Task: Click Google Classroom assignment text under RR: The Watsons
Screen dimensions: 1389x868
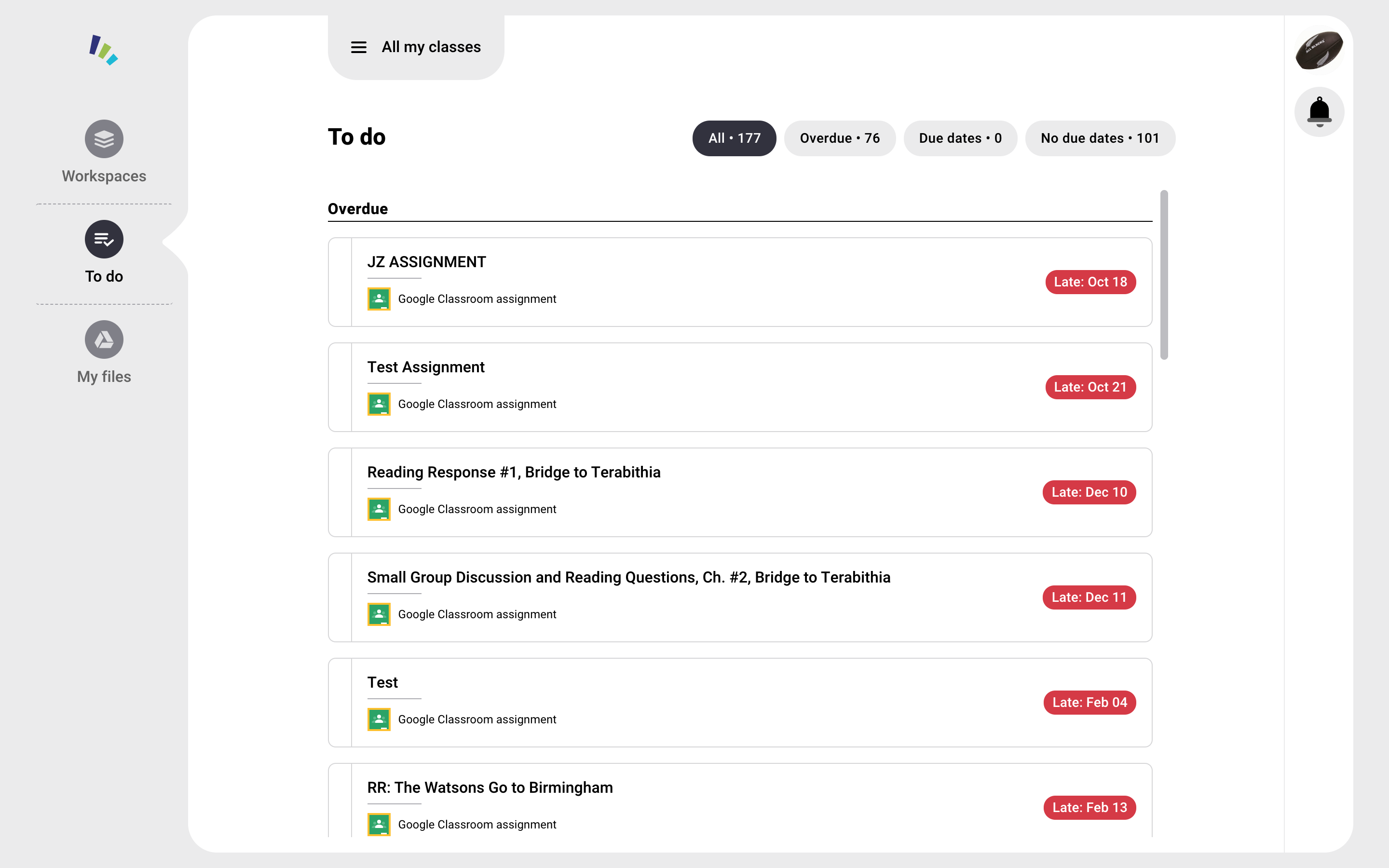Action: [x=477, y=825]
